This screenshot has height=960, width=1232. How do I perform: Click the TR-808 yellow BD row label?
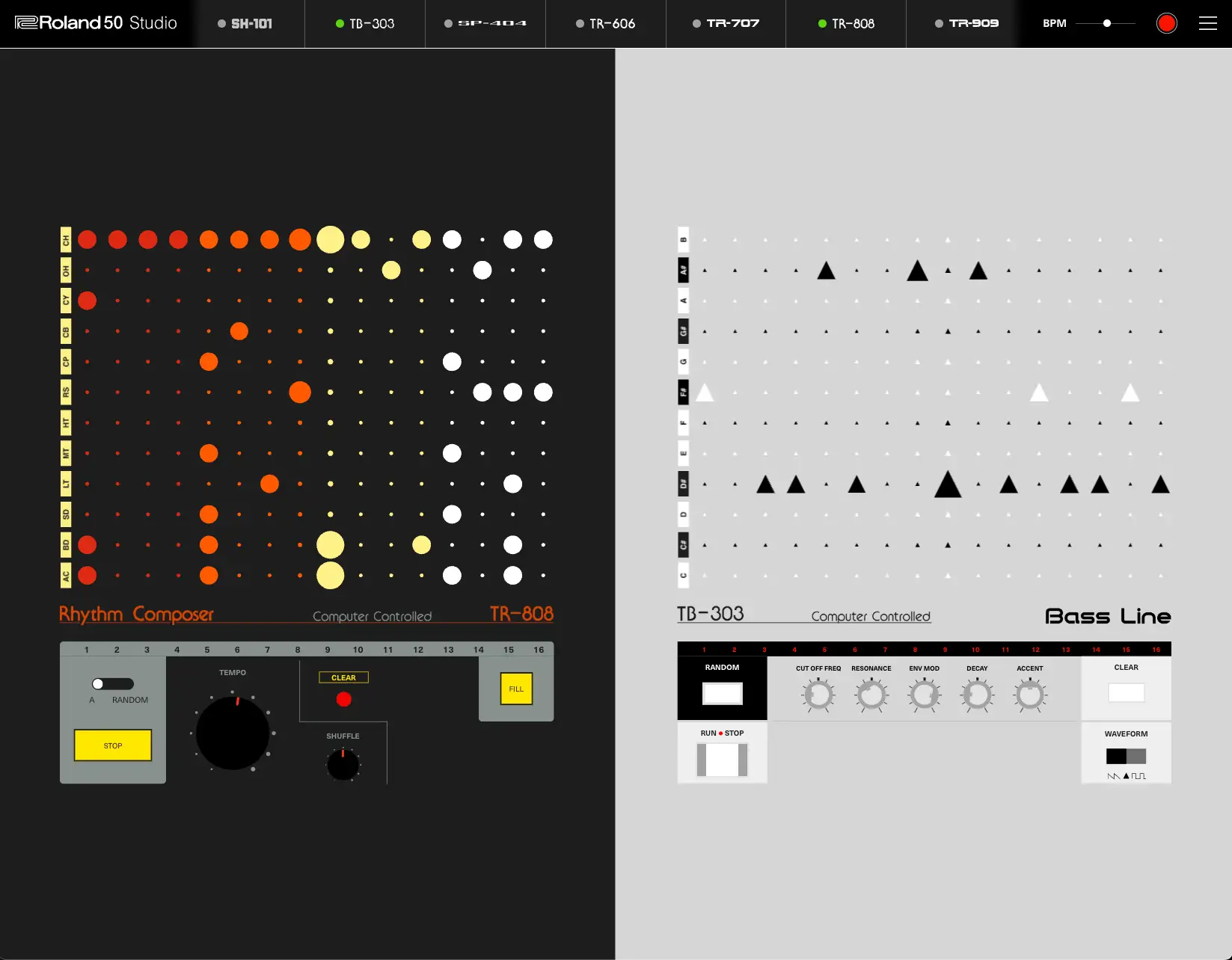coord(66,545)
